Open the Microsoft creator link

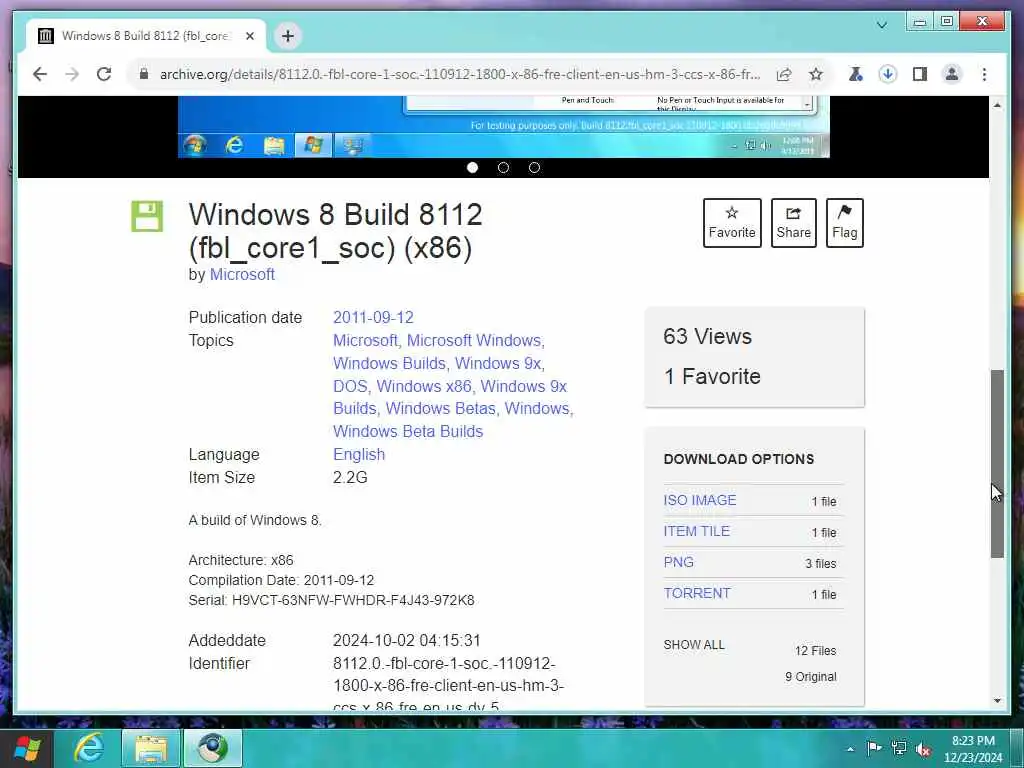tap(242, 275)
